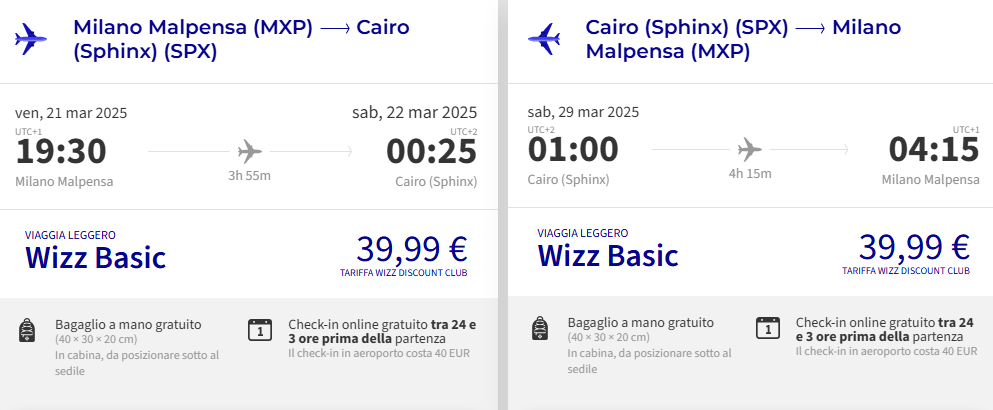Click the blue airplane icon beside Milano Malpensa header
Image resolution: width=993 pixels, height=410 pixels.
[x=30, y=39]
